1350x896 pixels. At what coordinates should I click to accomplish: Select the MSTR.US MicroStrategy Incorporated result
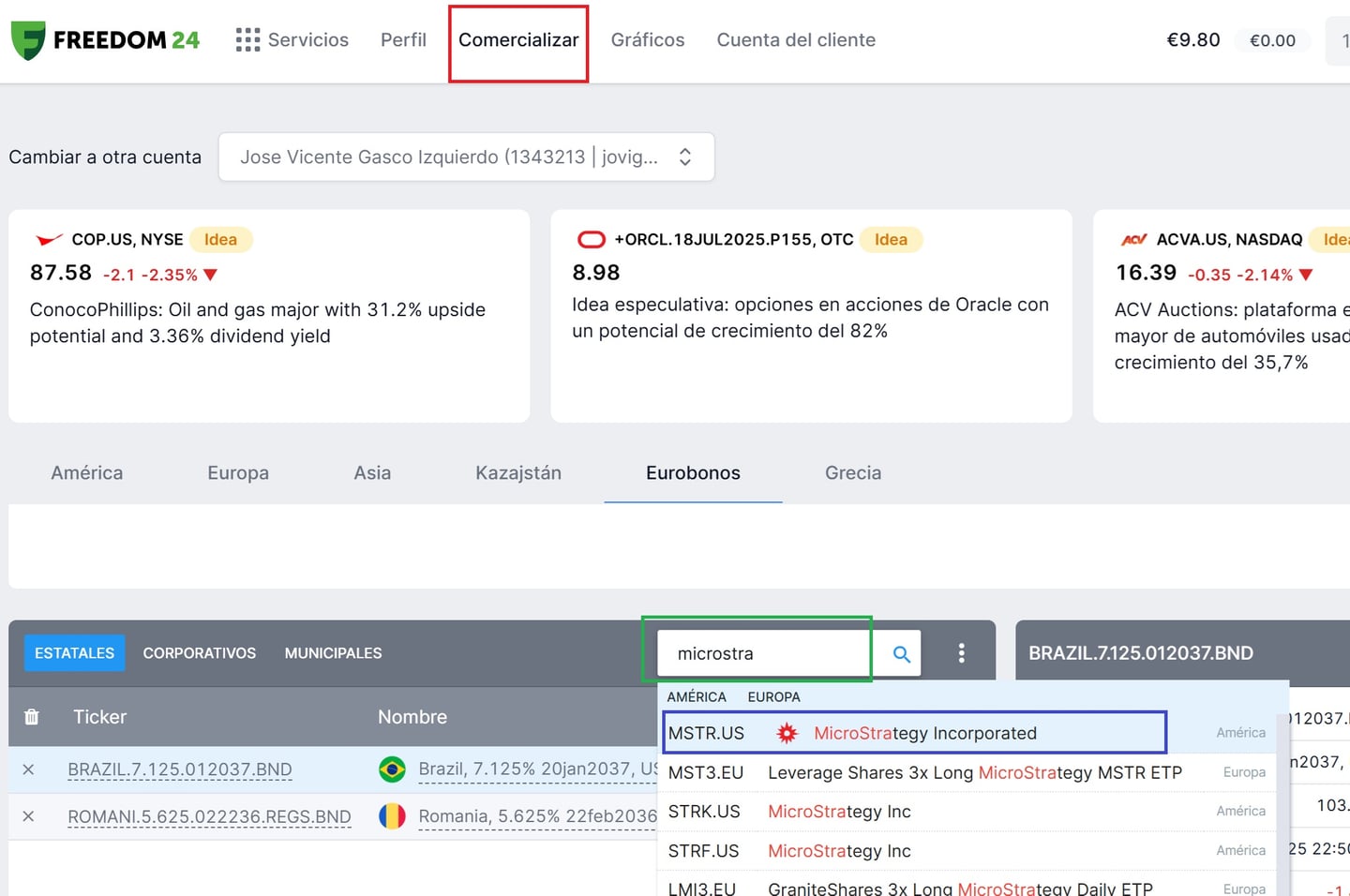tap(914, 733)
